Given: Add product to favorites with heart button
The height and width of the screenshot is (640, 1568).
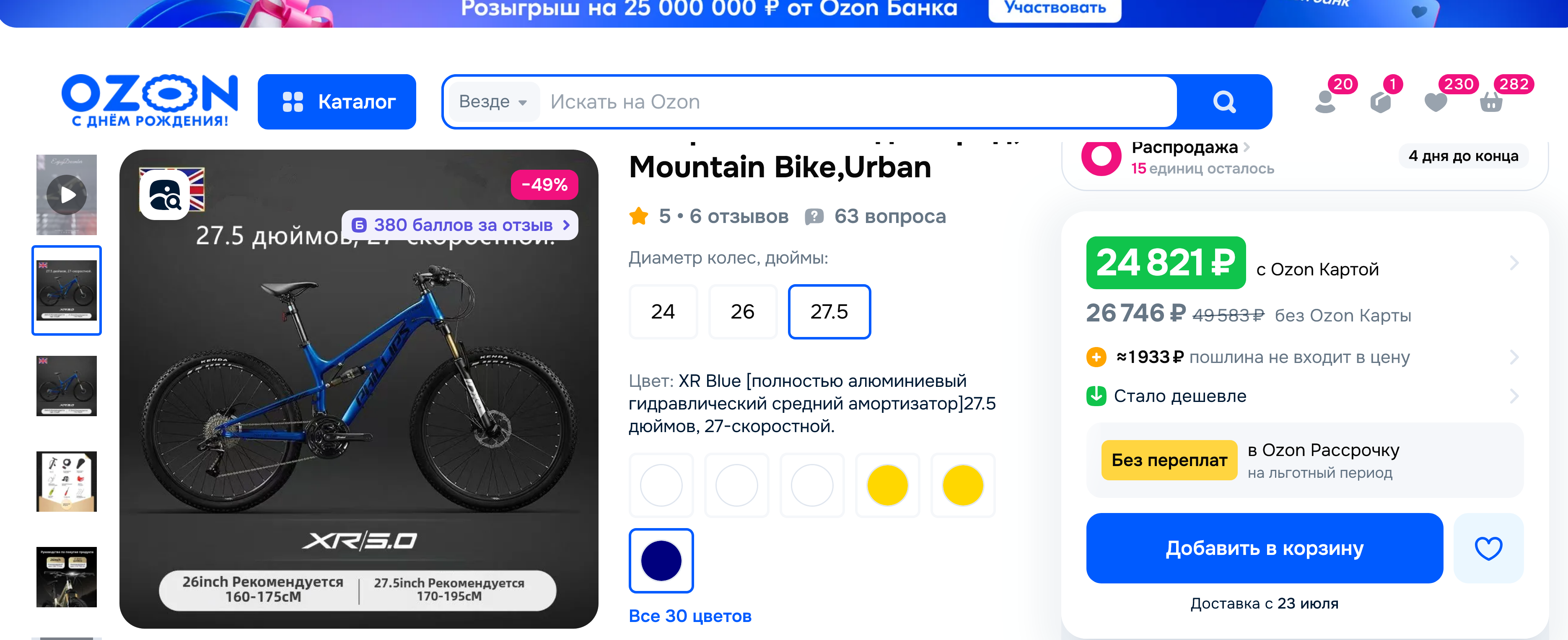Looking at the screenshot, I should pyautogui.click(x=1488, y=548).
